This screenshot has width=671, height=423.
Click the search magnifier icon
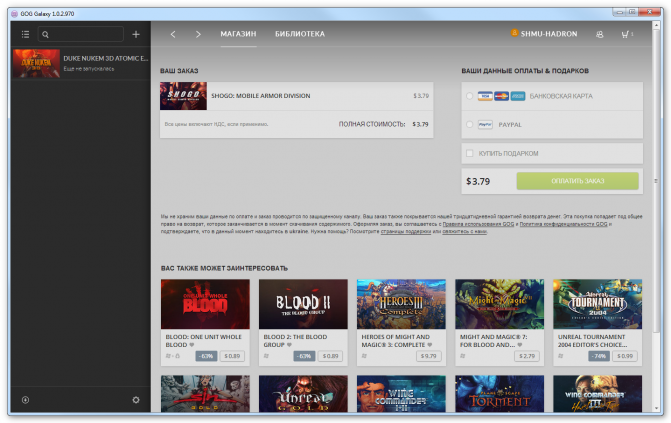[45, 34]
